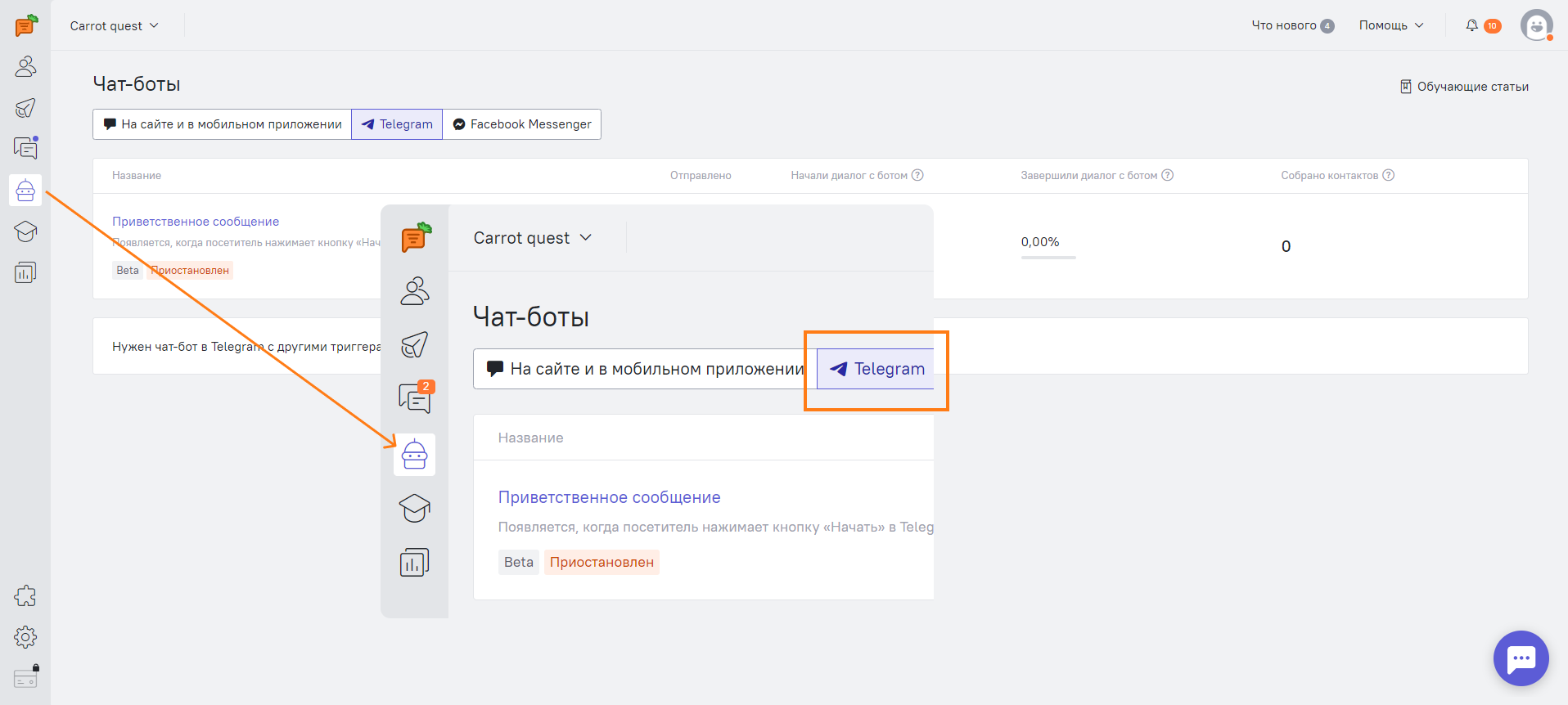Expand the Помощь dropdown menu
The width and height of the screenshot is (1568, 705).
1391,25
